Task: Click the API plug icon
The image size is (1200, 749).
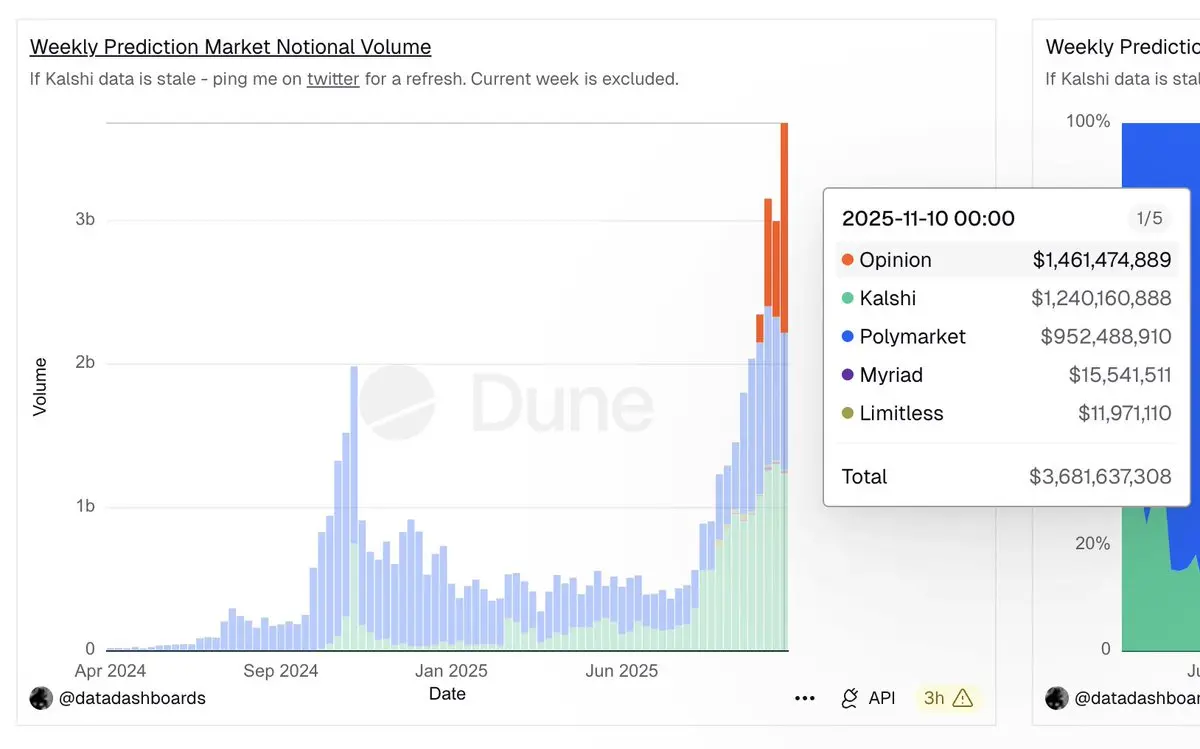Action: click(850, 698)
